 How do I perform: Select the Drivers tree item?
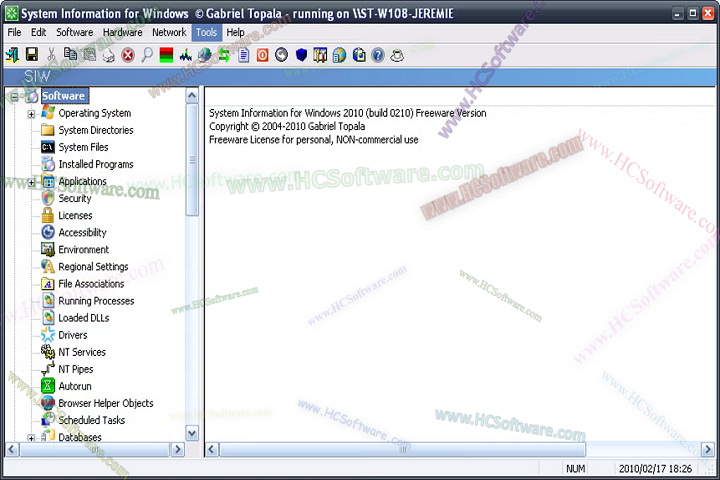[x=73, y=335]
